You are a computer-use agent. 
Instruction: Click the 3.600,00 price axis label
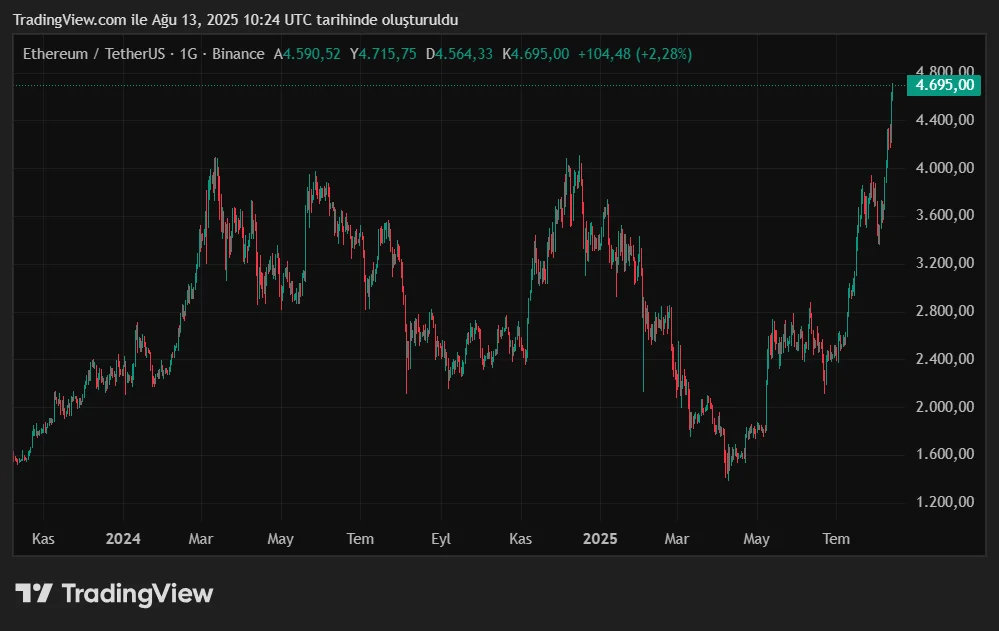pyautogui.click(x=945, y=215)
